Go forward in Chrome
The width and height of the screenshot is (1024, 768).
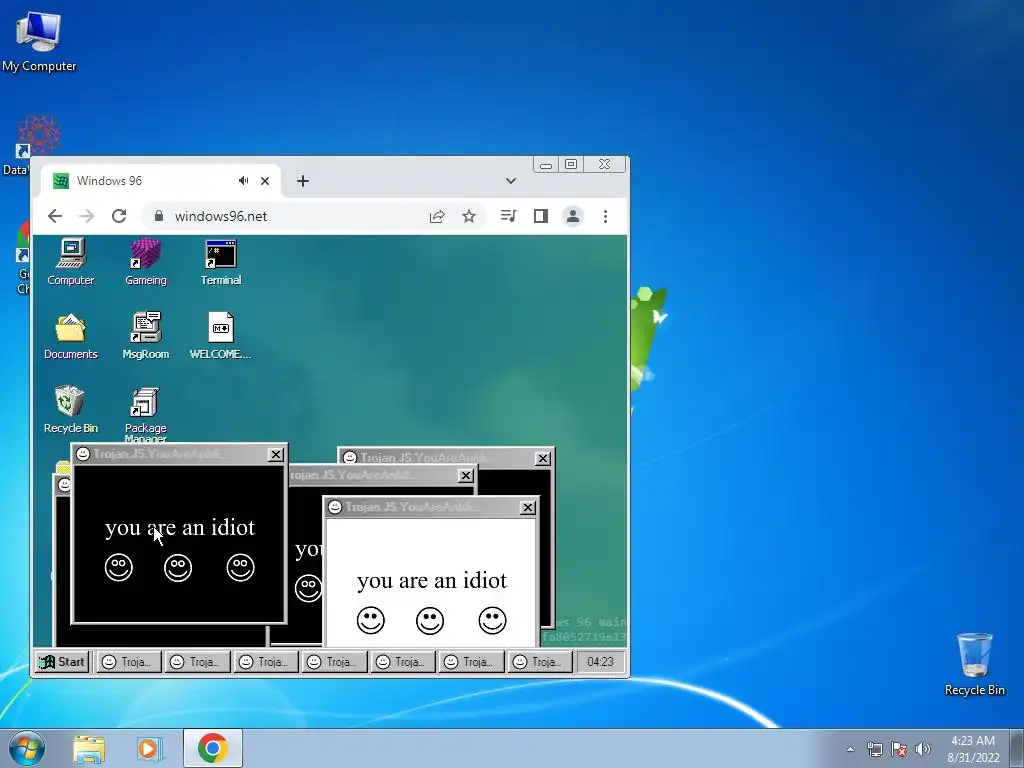(87, 216)
